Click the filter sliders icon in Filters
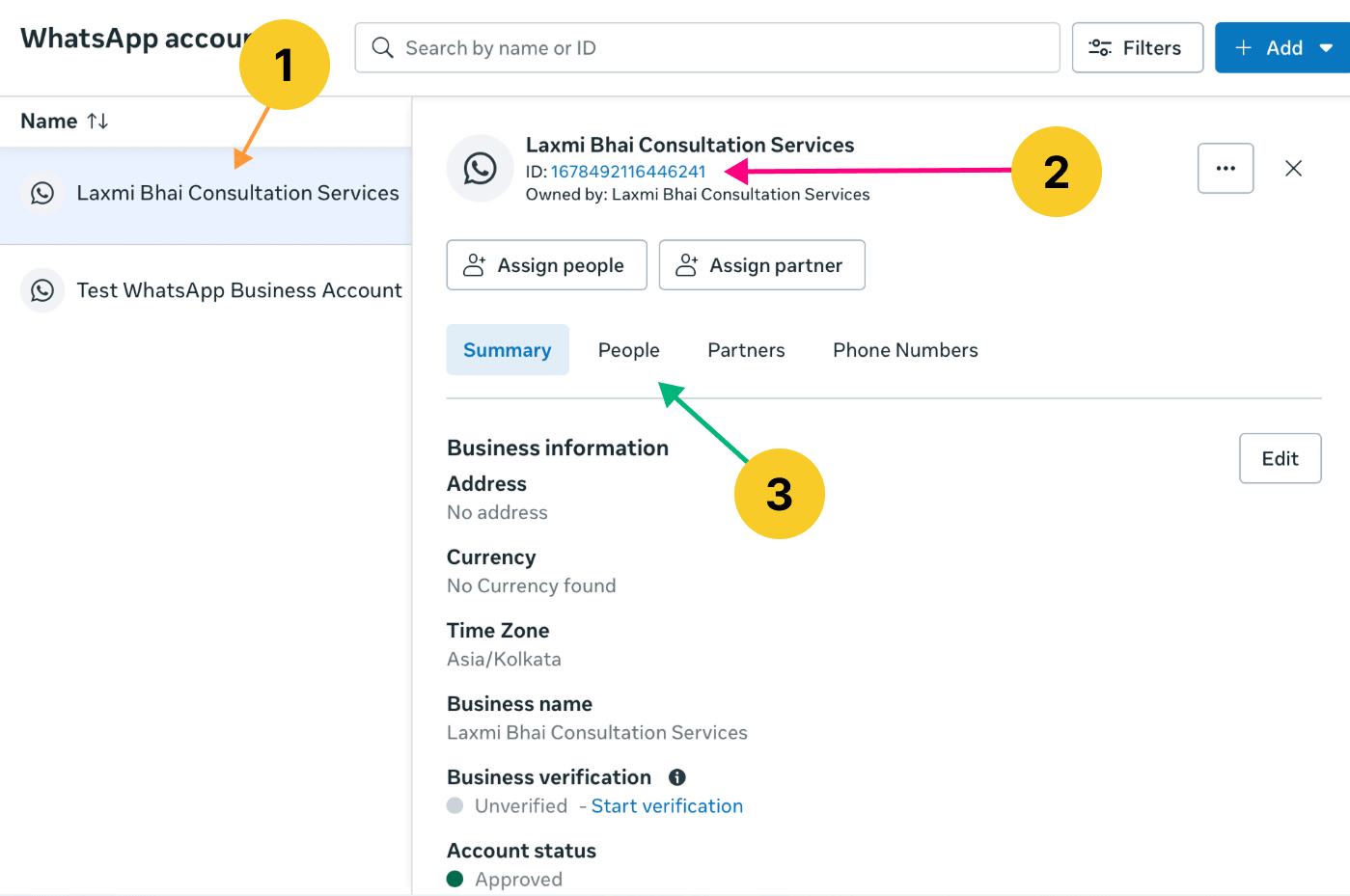 [1100, 48]
